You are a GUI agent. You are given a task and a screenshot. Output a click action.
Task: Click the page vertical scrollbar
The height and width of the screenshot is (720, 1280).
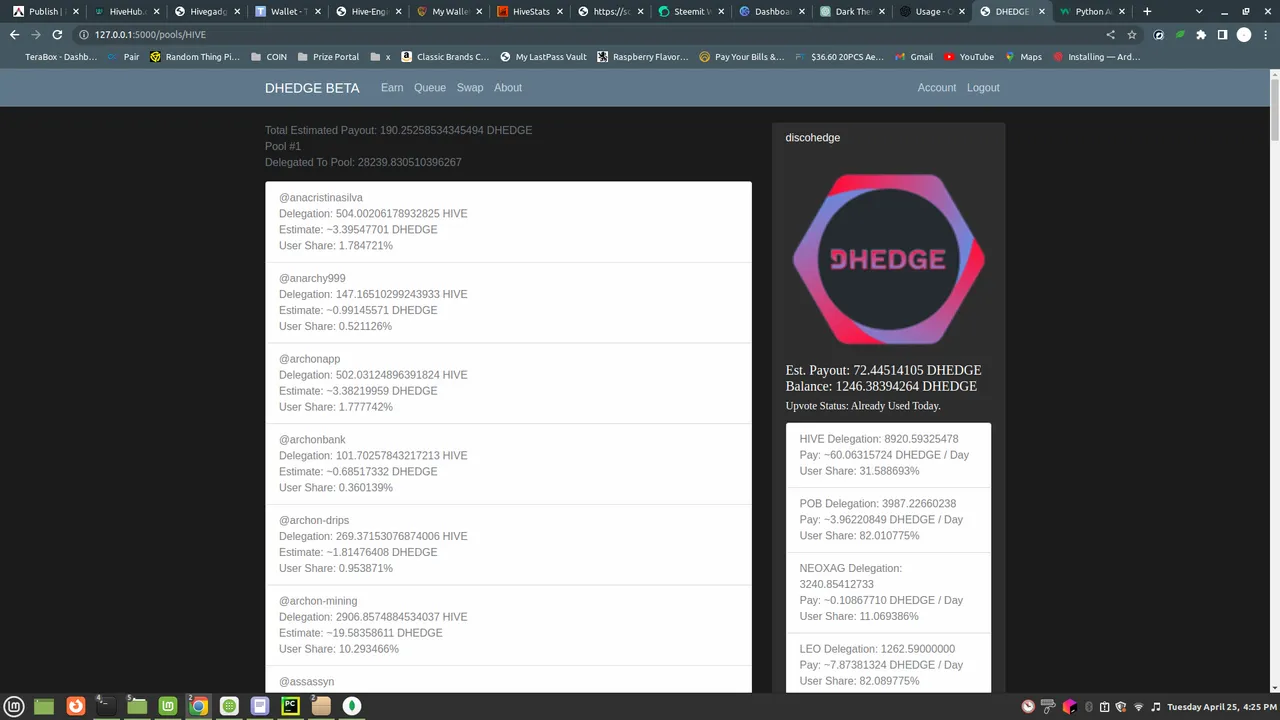click(1274, 110)
